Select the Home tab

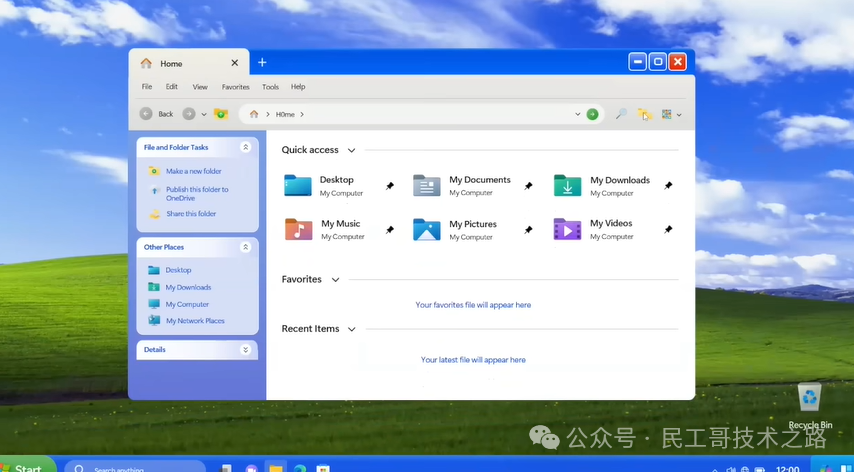188,63
